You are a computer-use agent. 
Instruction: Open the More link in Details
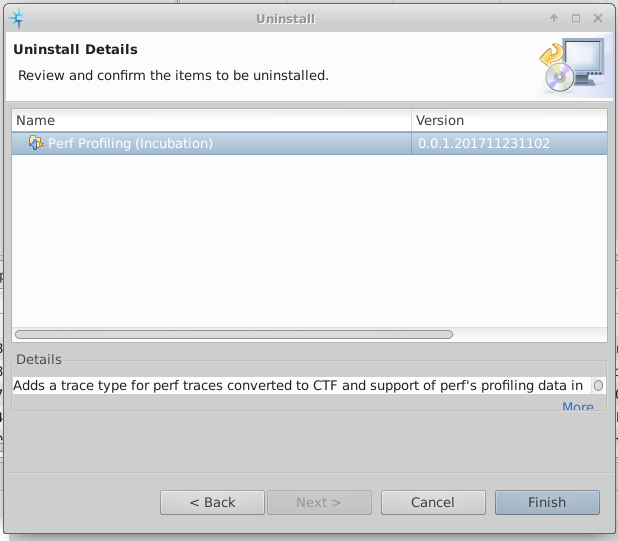(x=578, y=406)
